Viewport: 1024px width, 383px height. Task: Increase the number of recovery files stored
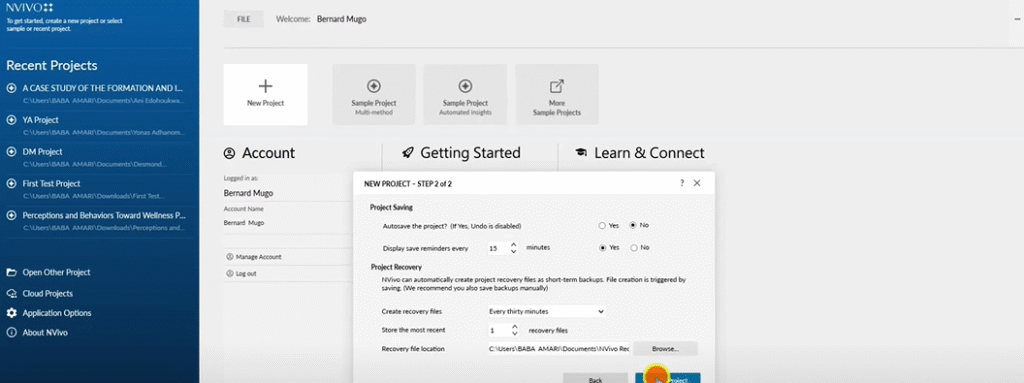pyautogui.click(x=514, y=327)
